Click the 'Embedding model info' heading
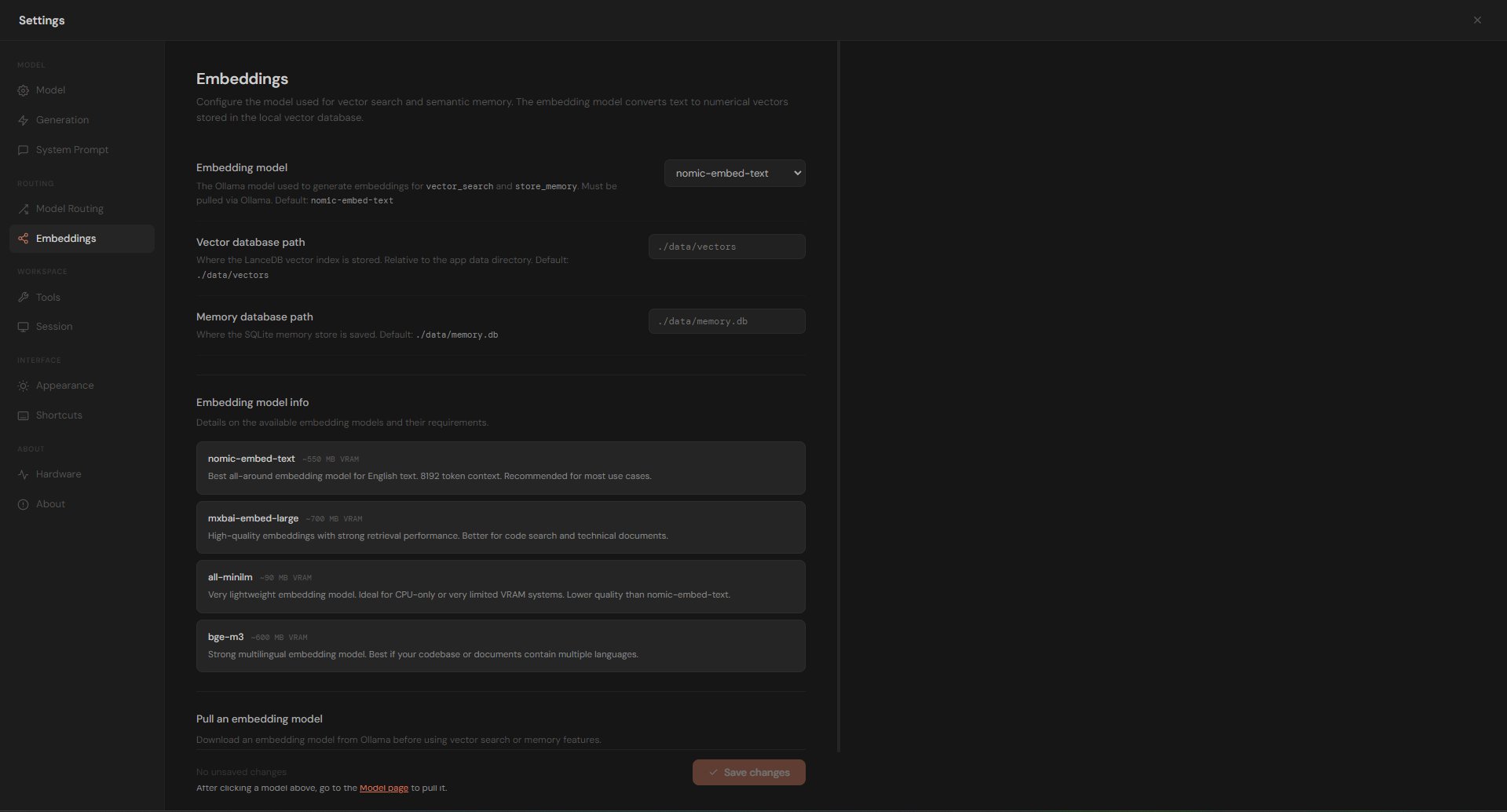 click(x=252, y=402)
